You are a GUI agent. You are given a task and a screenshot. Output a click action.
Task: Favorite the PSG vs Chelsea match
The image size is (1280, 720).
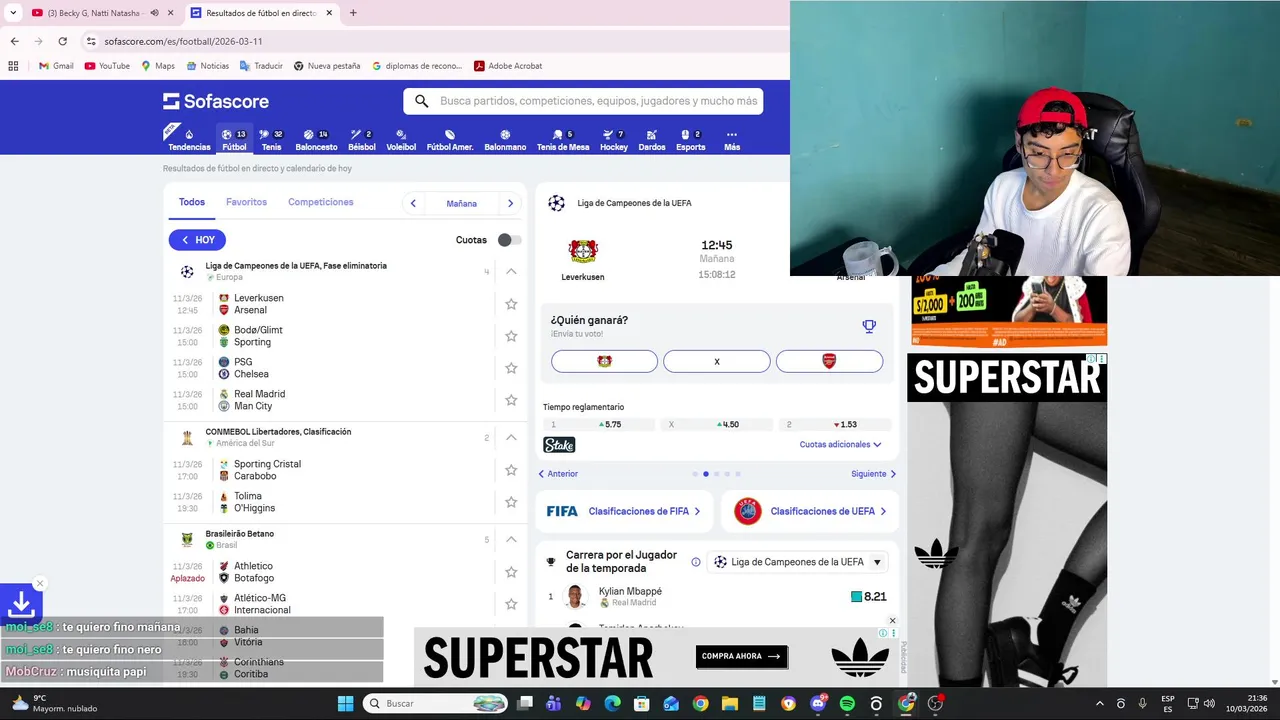click(511, 368)
